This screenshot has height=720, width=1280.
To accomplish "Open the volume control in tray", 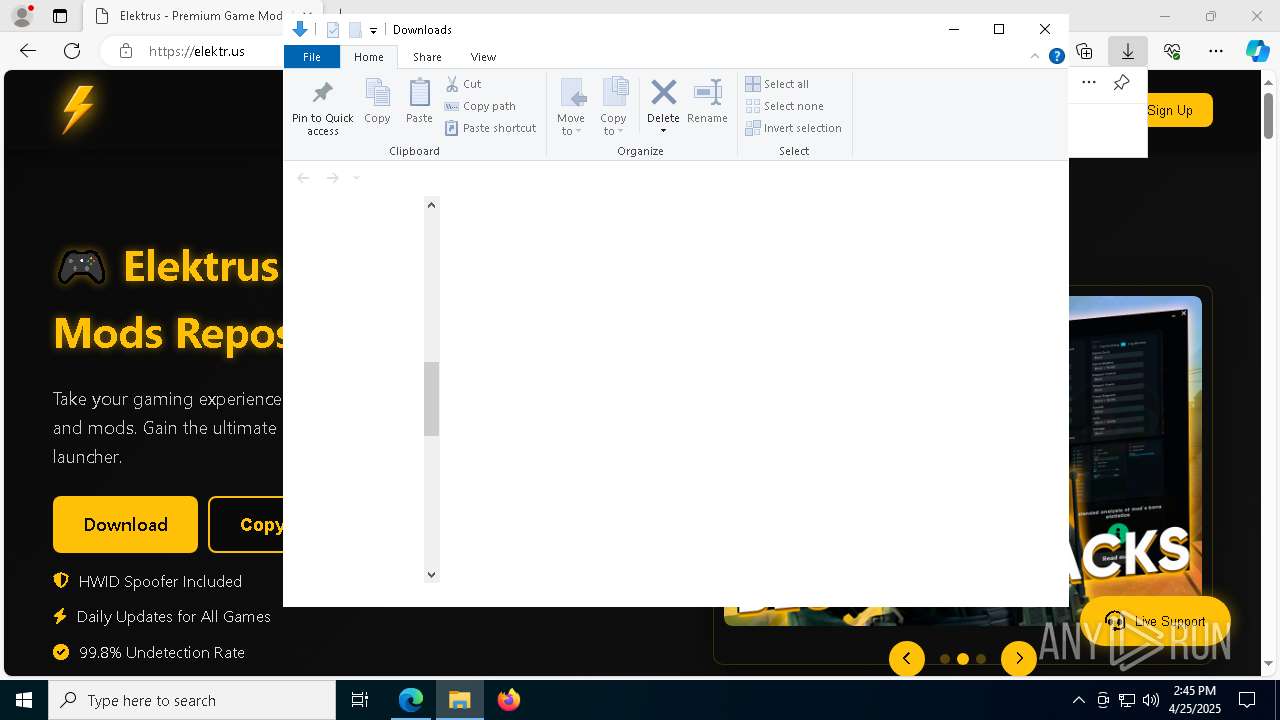I will click(1151, 700).
